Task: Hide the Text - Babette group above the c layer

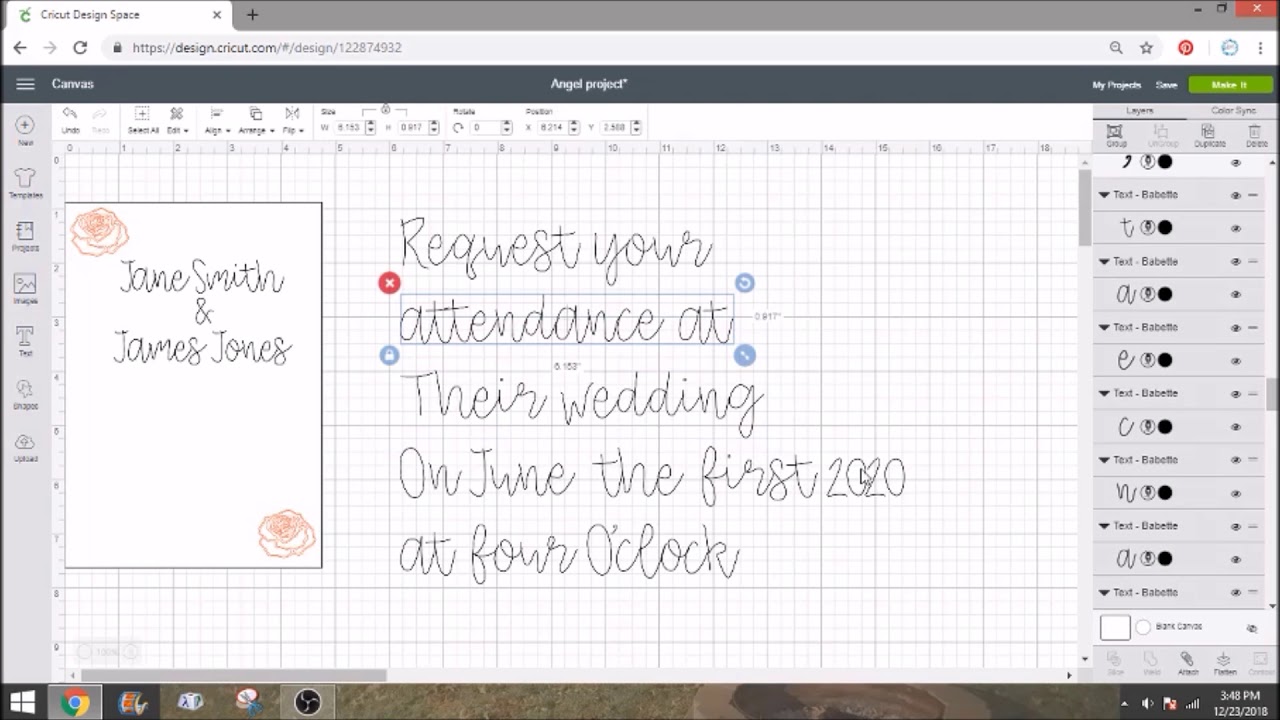Action: point(1235,393)
